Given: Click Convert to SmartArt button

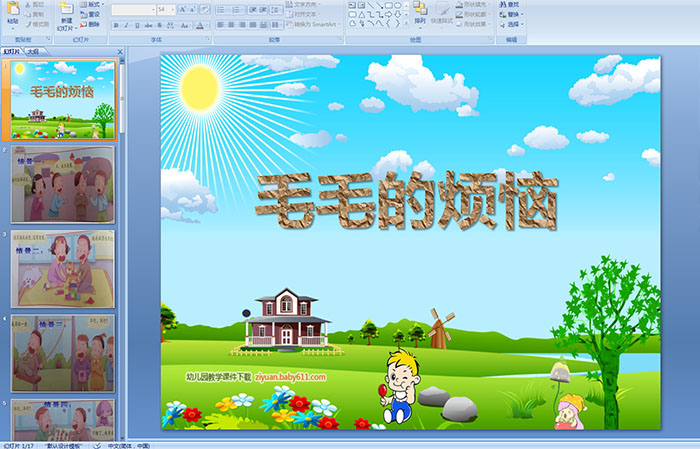Looking at the screenshot, I should pyautogui.click(x=313, y=25).
